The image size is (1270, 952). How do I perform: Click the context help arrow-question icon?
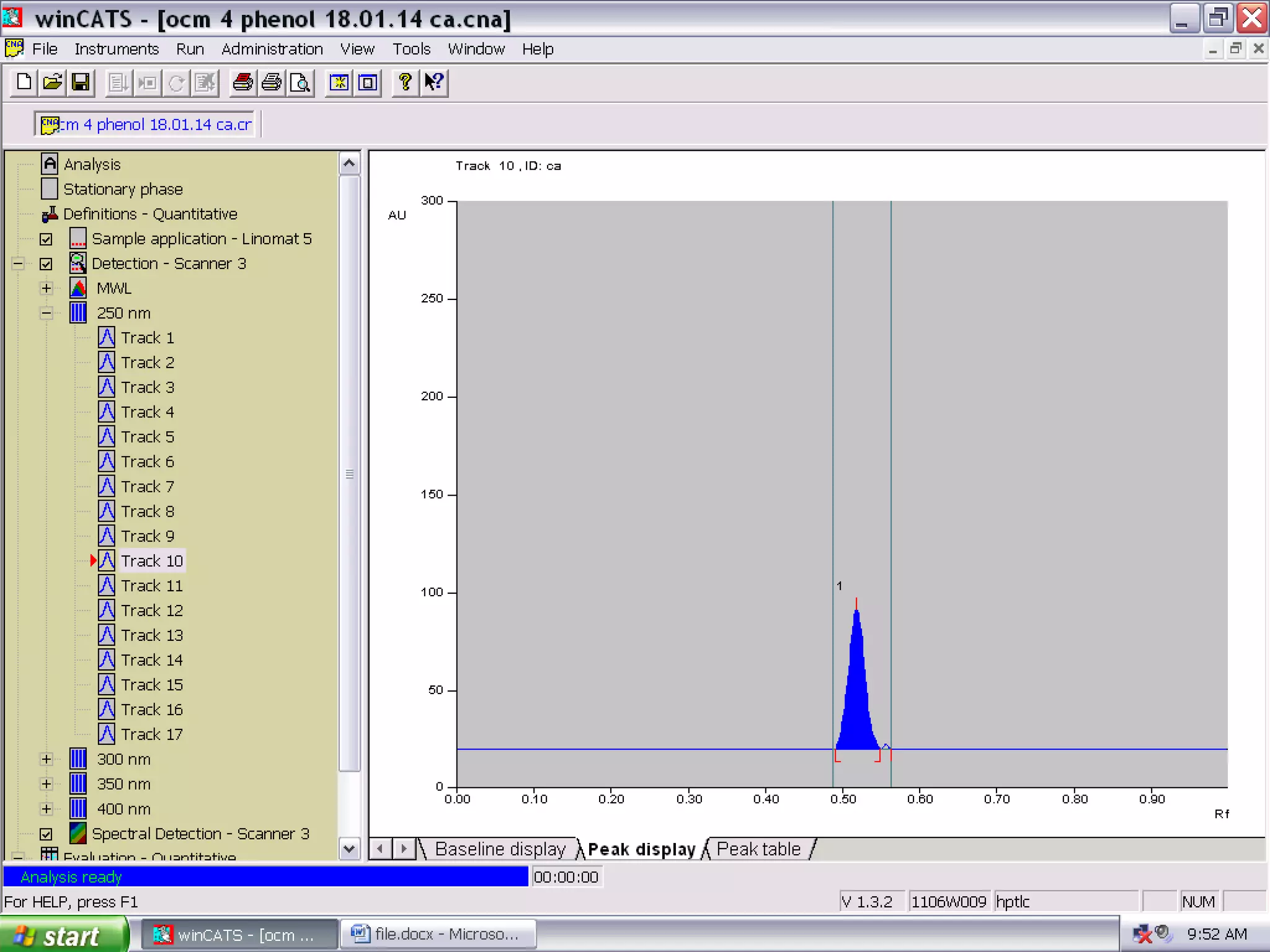point(433,82)
